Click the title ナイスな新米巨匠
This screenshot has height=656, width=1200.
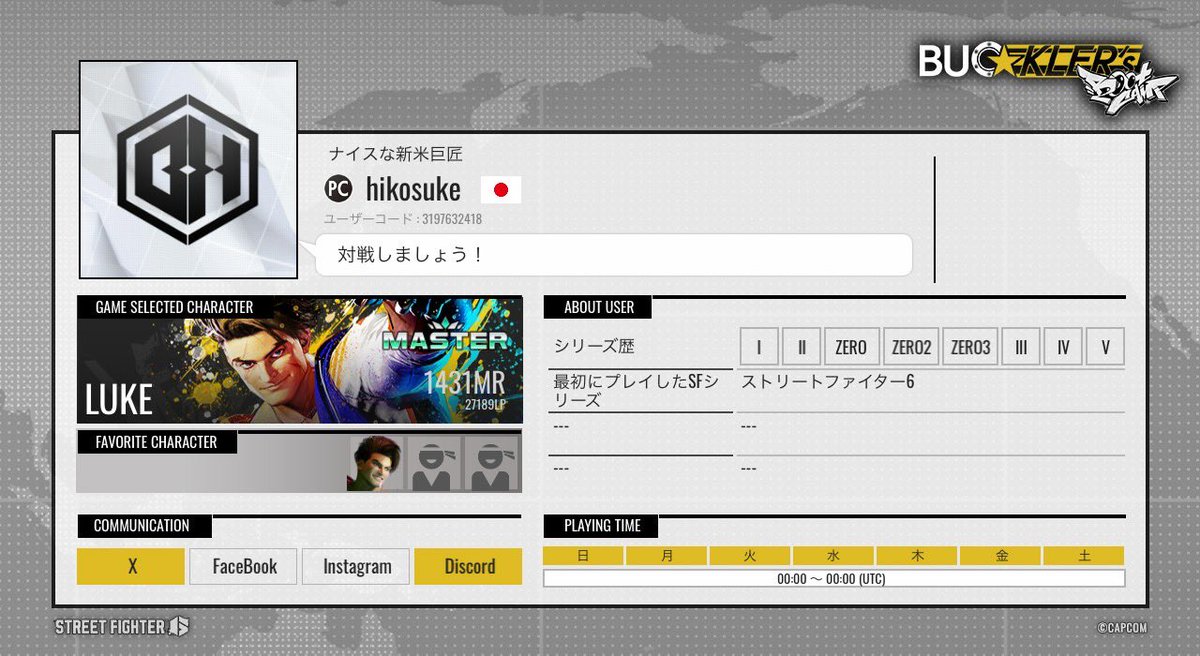(395, 155)
